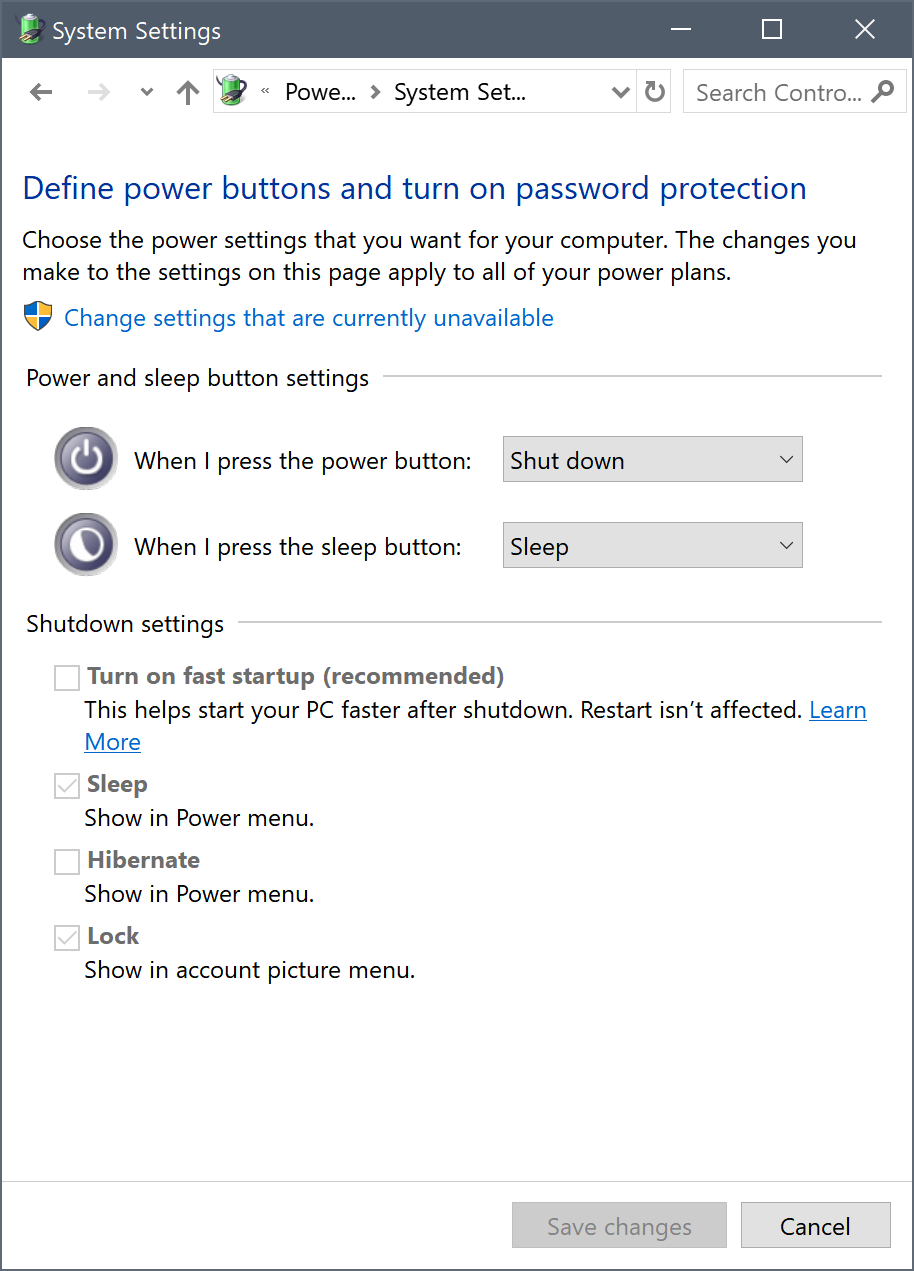914x1271 pixels.
Task: Go to Power Options breadcrumb
Action: point(320,93)
